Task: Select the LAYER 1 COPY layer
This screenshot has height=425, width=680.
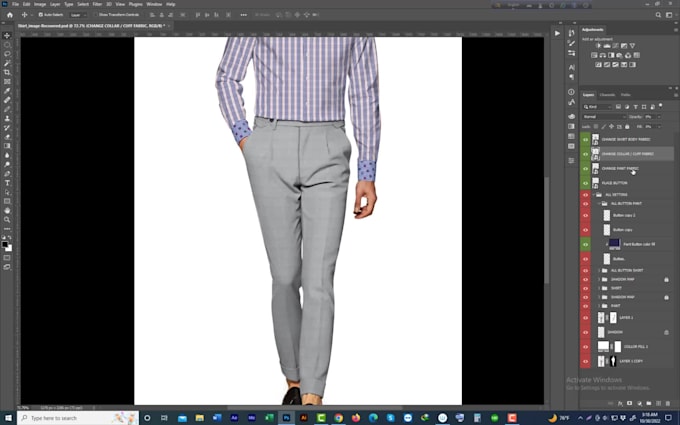Action: [631, 361]
